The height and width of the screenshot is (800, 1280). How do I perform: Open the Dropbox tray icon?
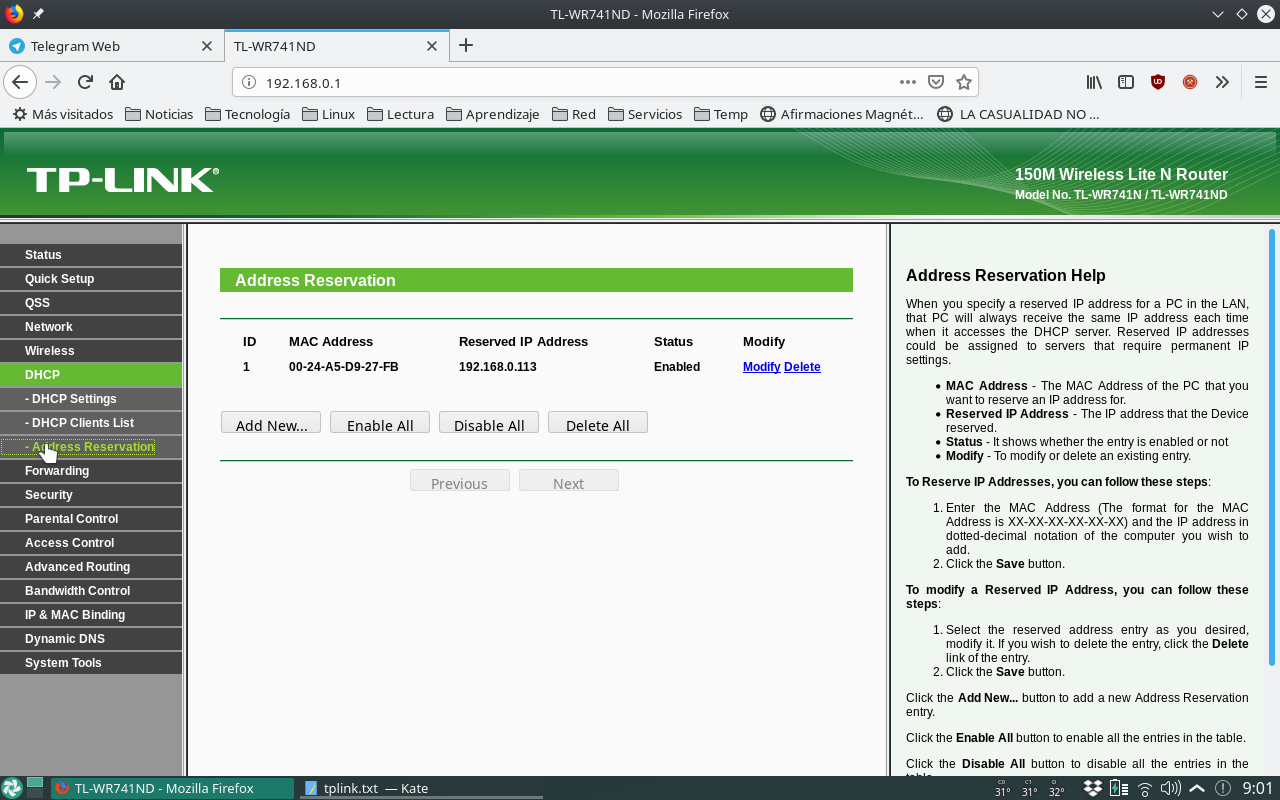tap(1094, 788)
